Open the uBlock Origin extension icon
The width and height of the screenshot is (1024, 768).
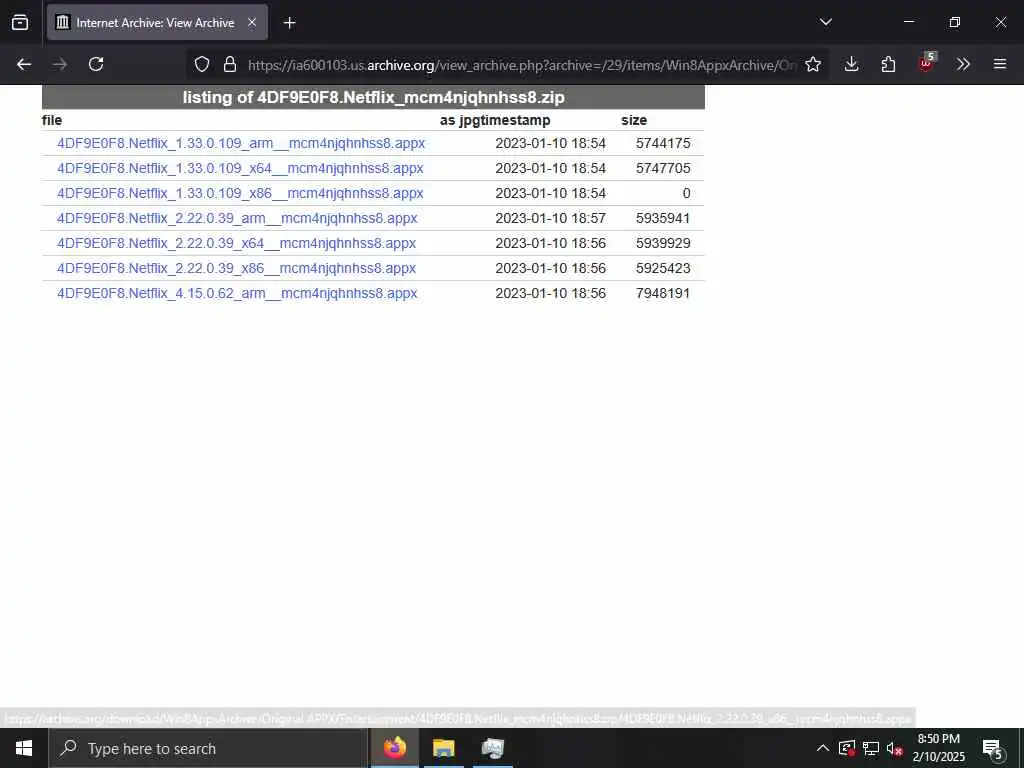pos(927,63)
